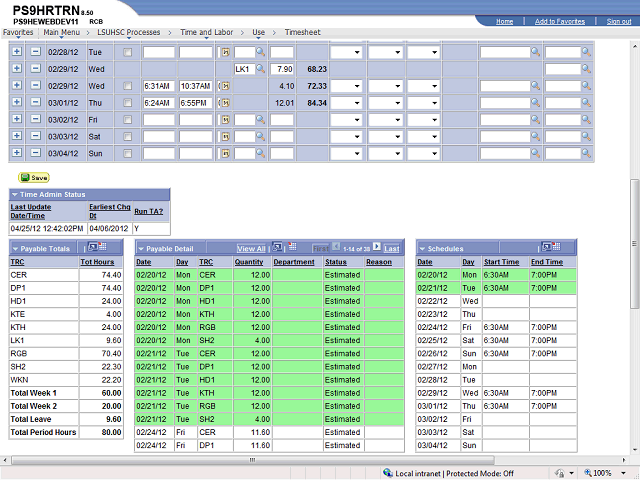Viewport: 640px width, 480px height.
Task: Open the Use menu
Action: [258, 32]
